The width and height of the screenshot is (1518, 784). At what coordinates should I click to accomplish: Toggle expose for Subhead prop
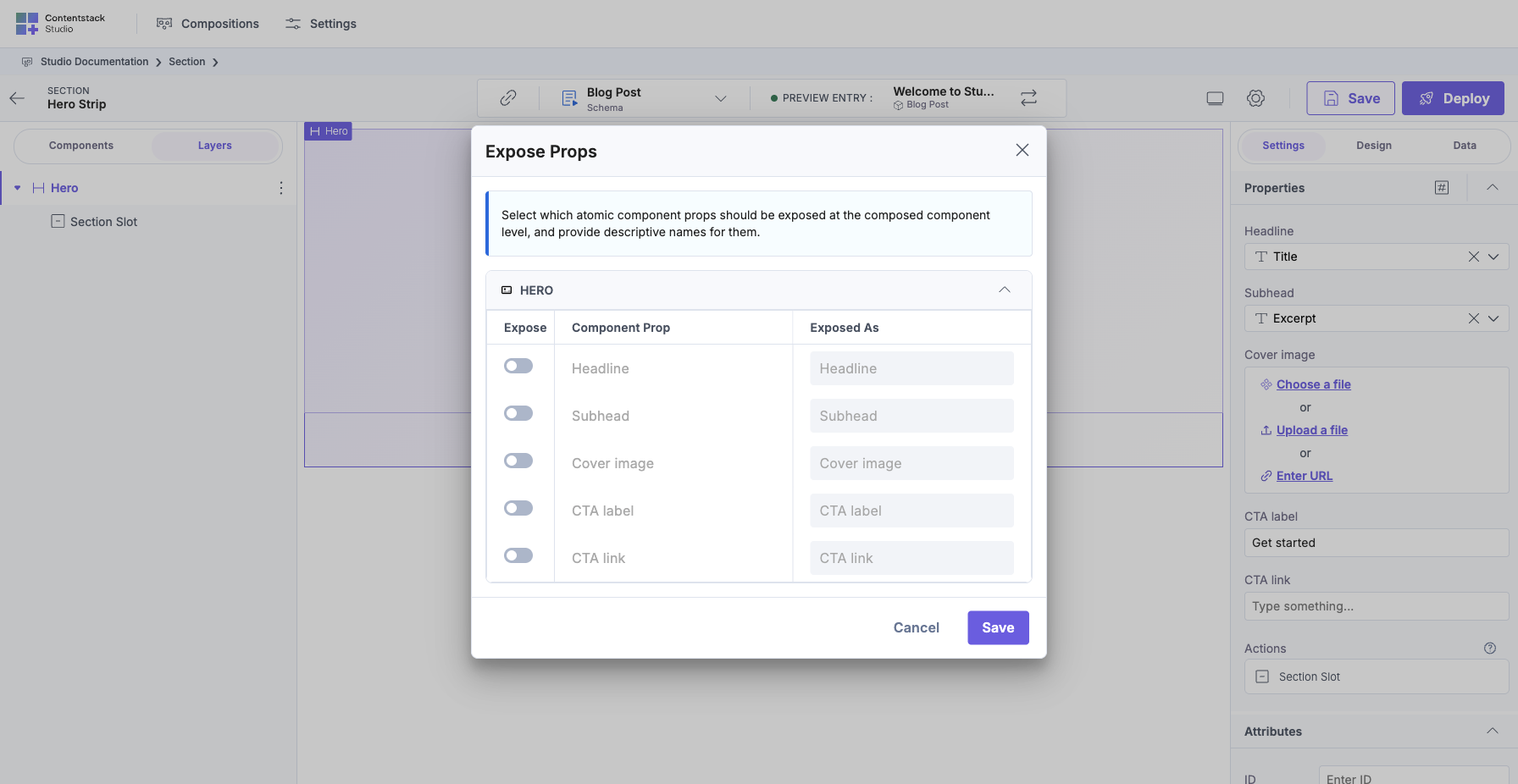click(x=518, y=413)
